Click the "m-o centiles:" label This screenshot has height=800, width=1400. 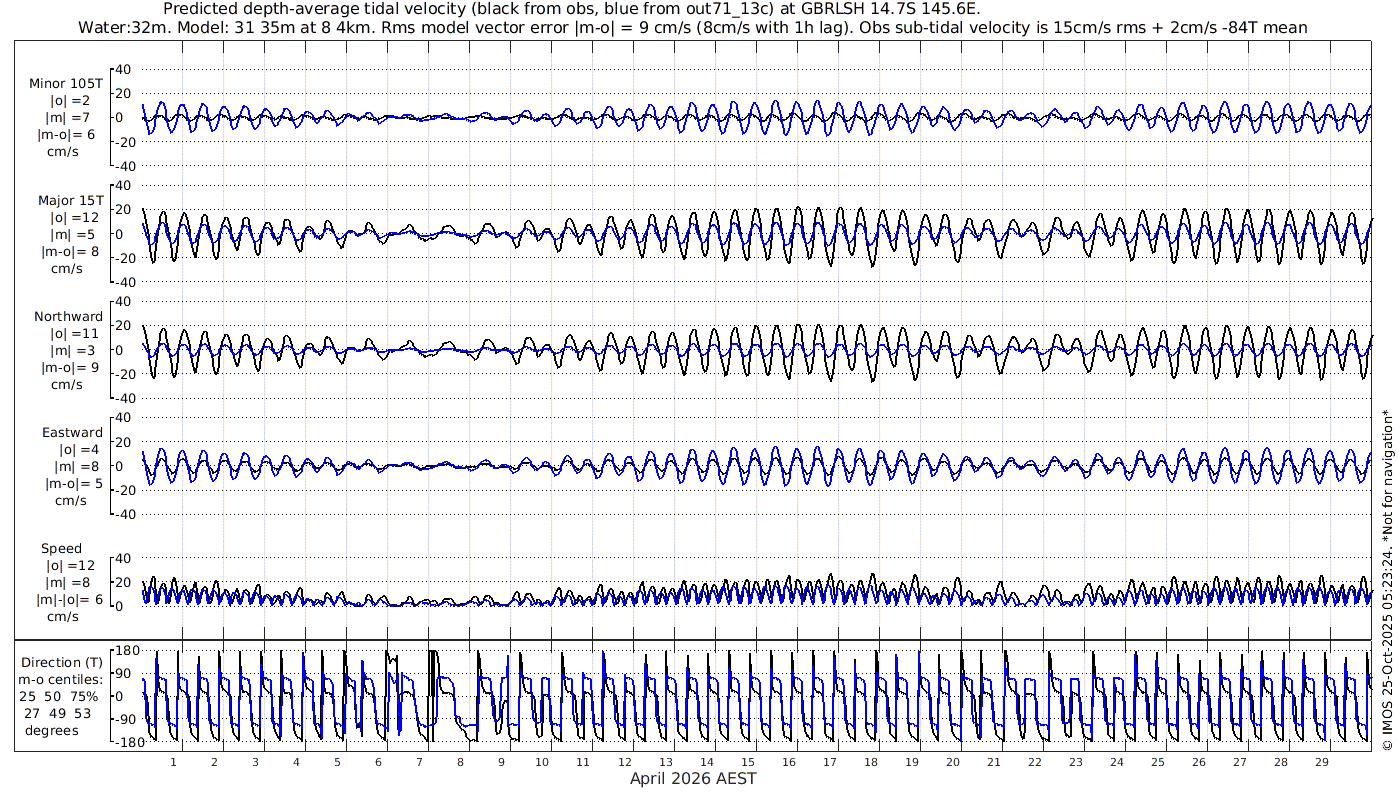pos(61,680)
